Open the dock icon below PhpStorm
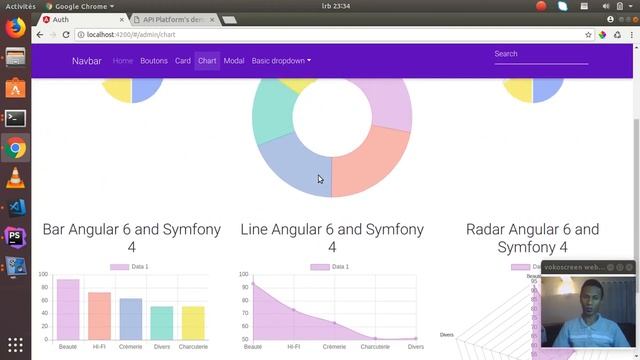Image resolution: width=640 pixels, height=360 pixels. [16, 267]
